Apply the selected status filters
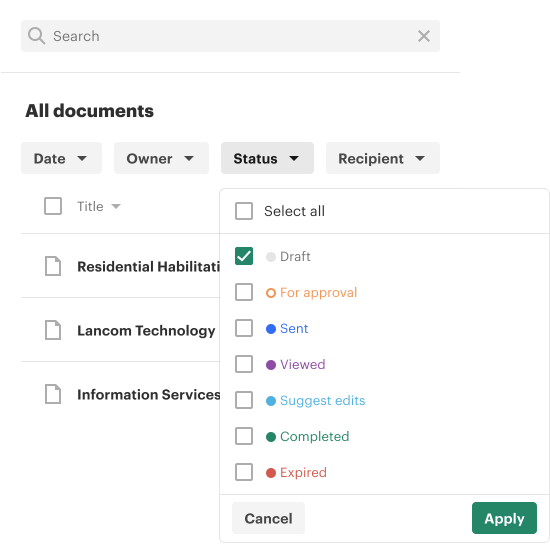This screenshot has width=550, height=544. coord(504,518)
